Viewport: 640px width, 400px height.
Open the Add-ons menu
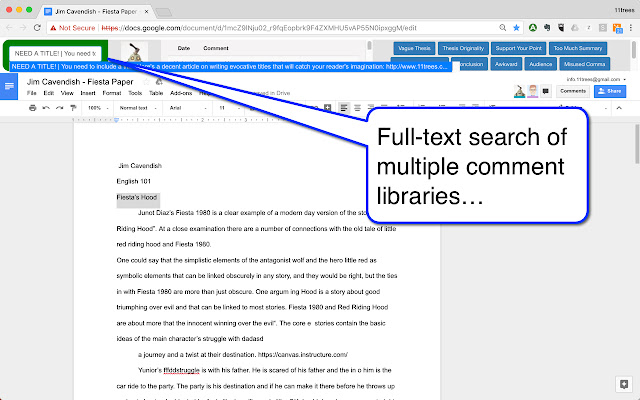[x=178, y=92]
